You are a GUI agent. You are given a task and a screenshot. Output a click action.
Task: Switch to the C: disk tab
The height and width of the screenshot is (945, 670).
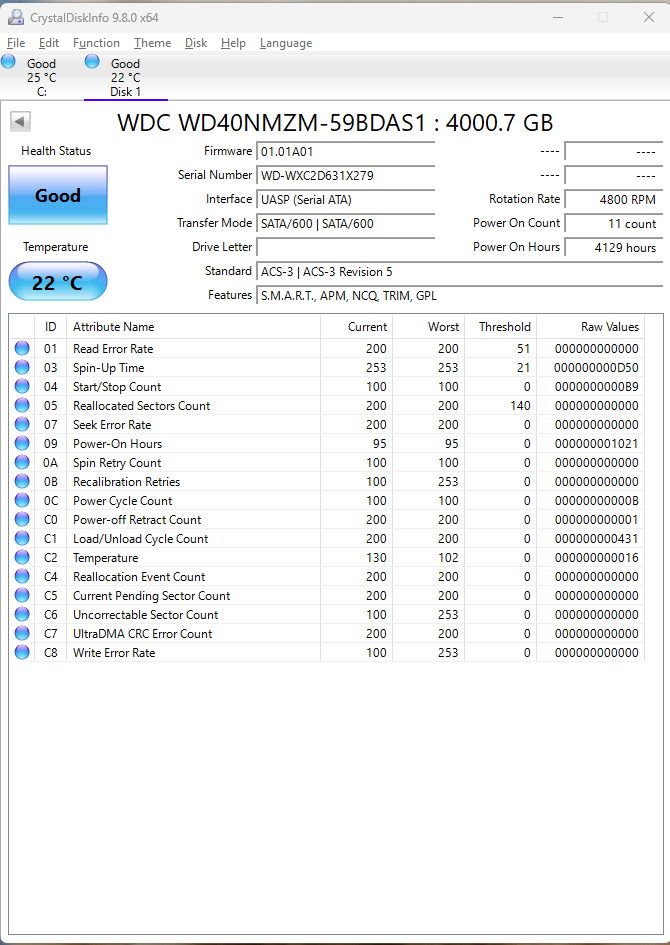point(42,77)
